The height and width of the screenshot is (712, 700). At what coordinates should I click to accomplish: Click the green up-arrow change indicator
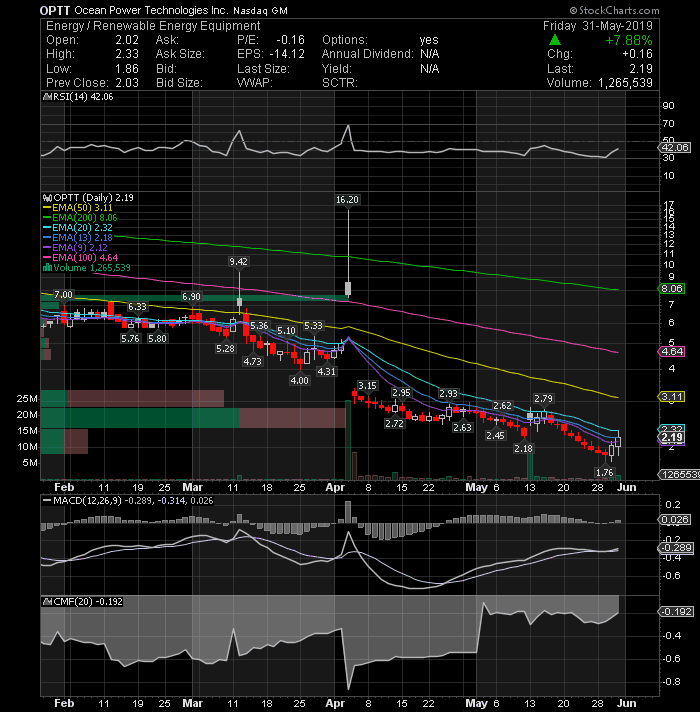(555, 40)
